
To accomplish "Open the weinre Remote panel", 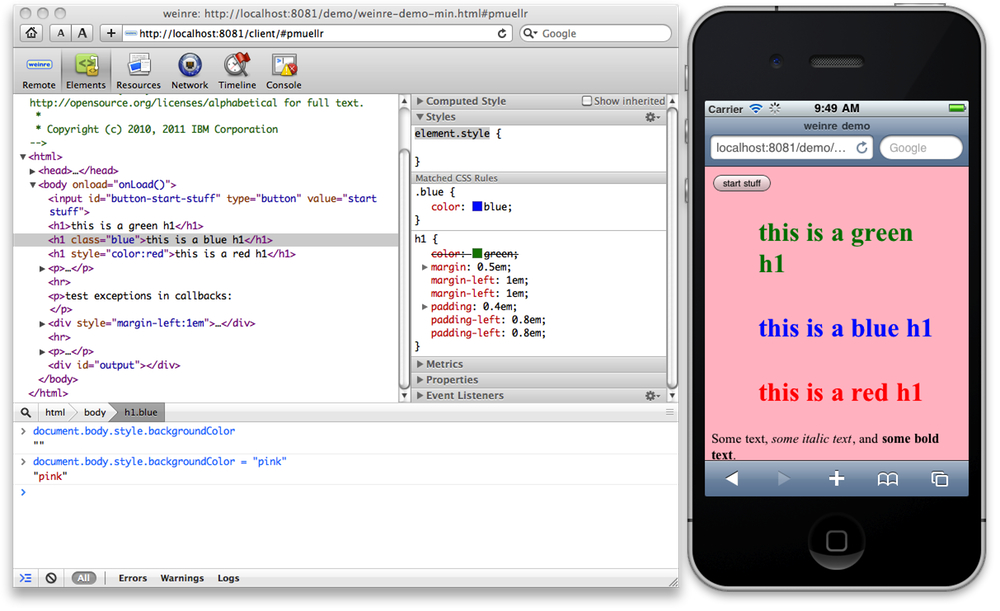I will [x=38, y=70].
